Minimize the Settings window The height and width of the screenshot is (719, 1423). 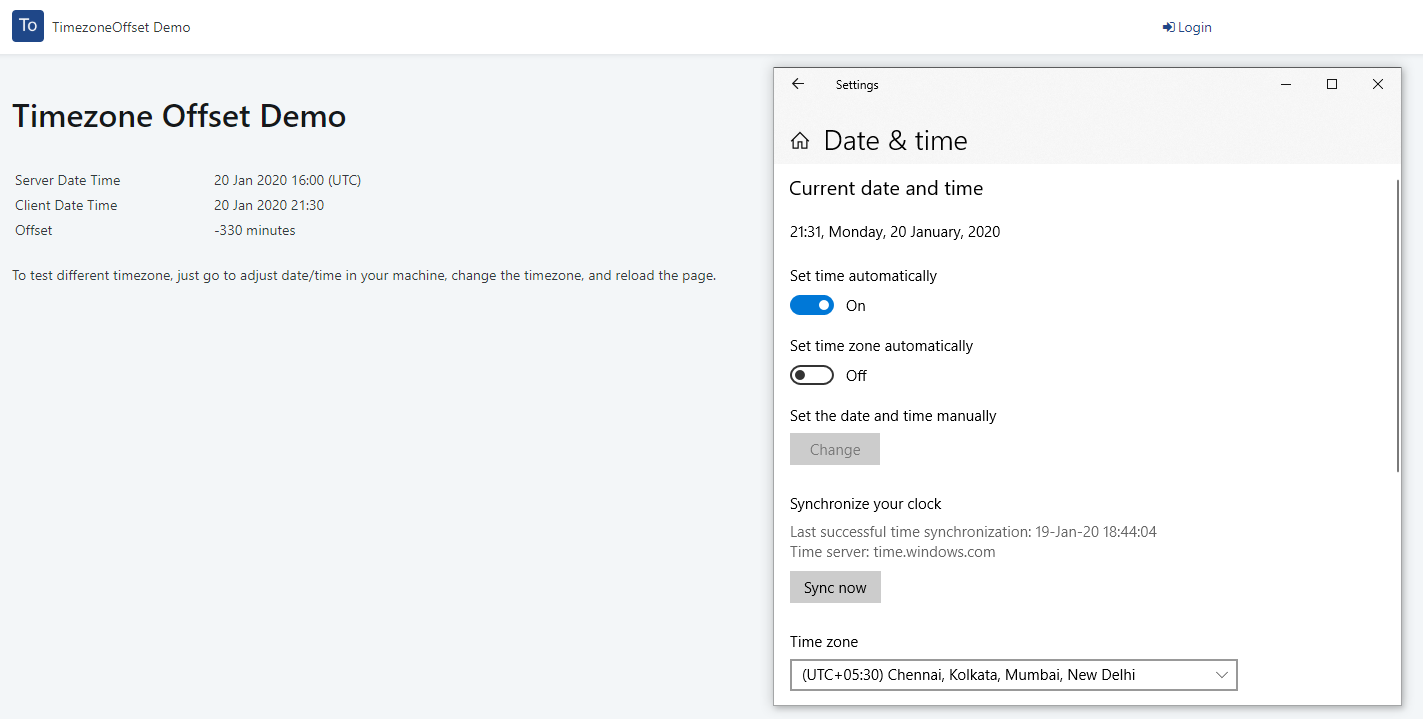tap(1286, 85)
